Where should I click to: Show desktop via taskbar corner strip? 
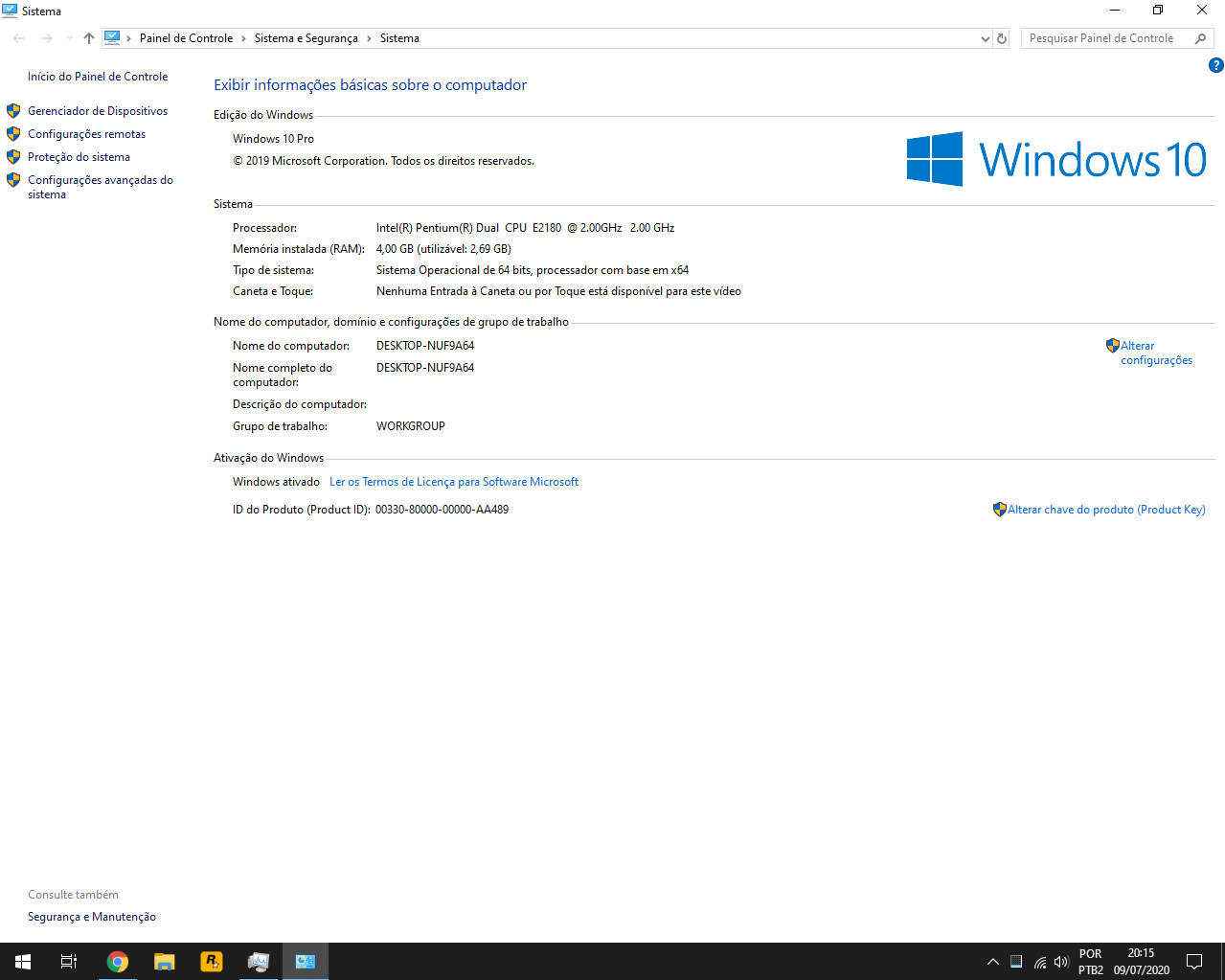click(x=1222, y=961)
